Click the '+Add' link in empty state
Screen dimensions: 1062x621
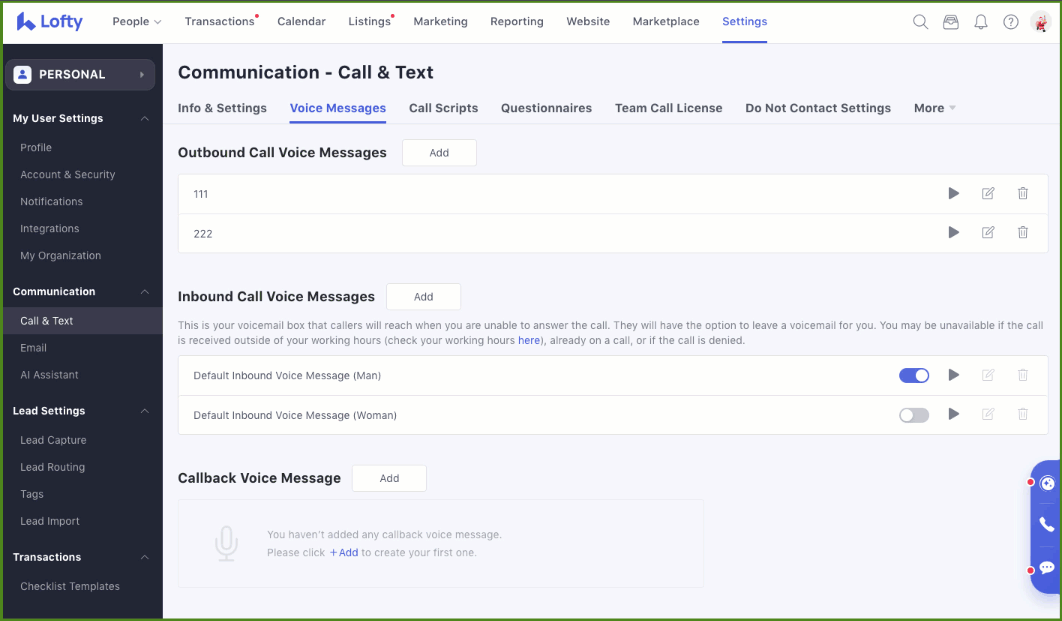coord(344,553)
